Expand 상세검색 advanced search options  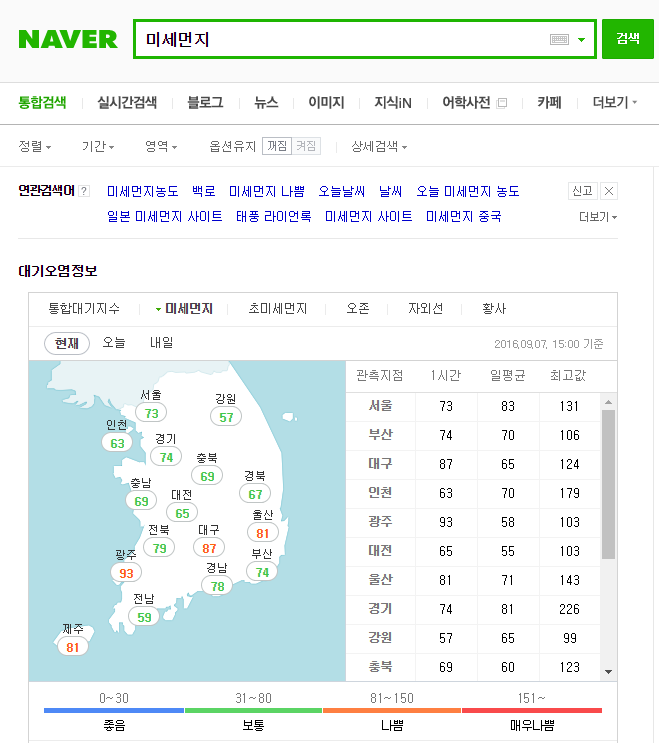(378, 146)
